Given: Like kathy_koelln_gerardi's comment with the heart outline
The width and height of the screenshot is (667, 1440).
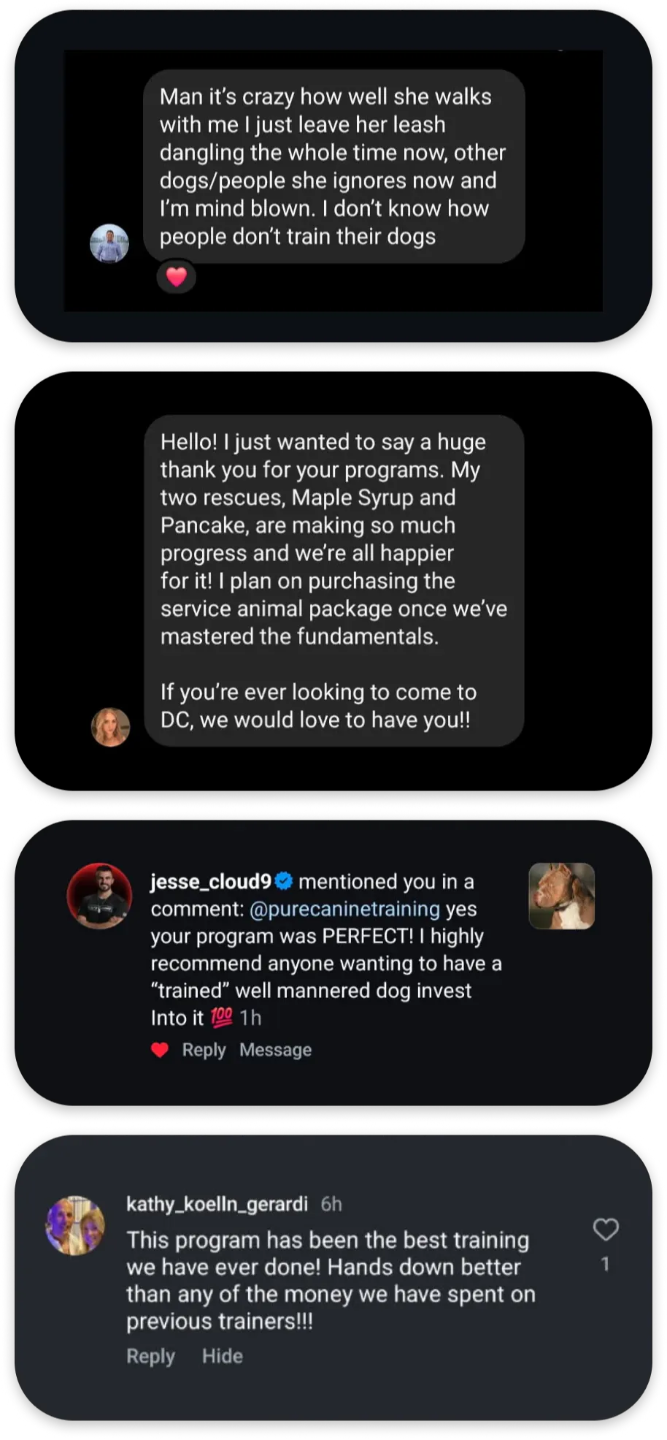Looking at the screenshot, I should click(x=605, y=1229).
